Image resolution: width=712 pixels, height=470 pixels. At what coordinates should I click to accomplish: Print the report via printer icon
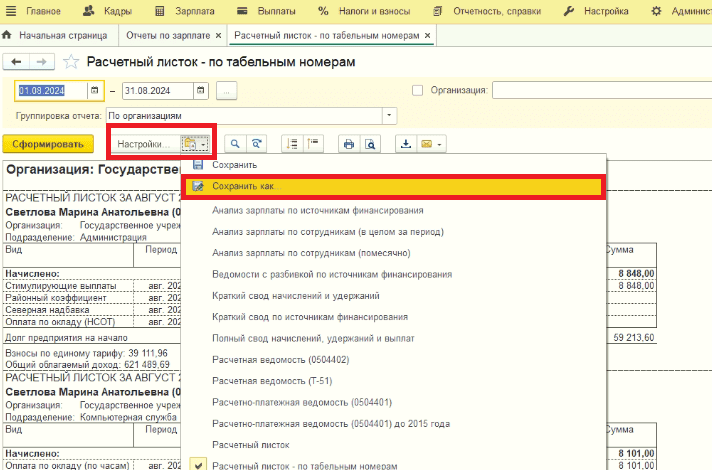coord(349,144)
